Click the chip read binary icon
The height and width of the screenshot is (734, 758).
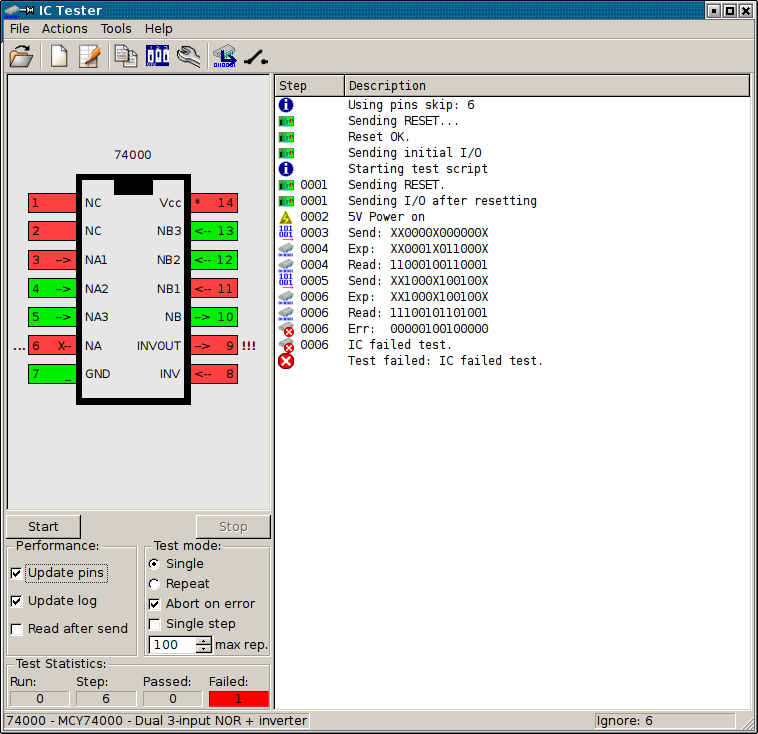click(225, 57)
